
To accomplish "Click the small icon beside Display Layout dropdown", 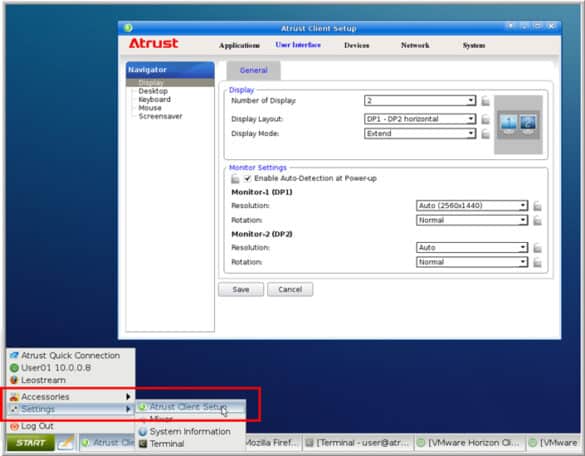I will point(485,119).
